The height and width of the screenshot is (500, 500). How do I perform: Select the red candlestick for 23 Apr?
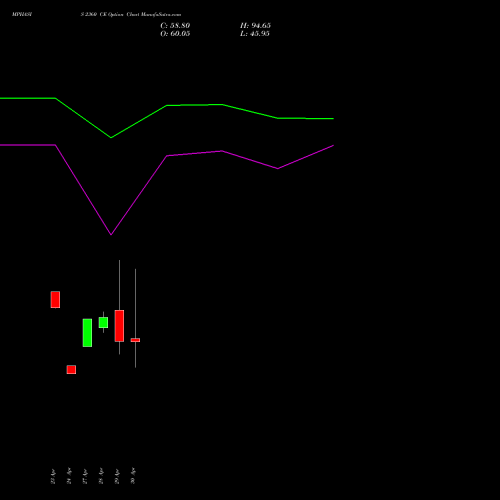tap(55, 300)
